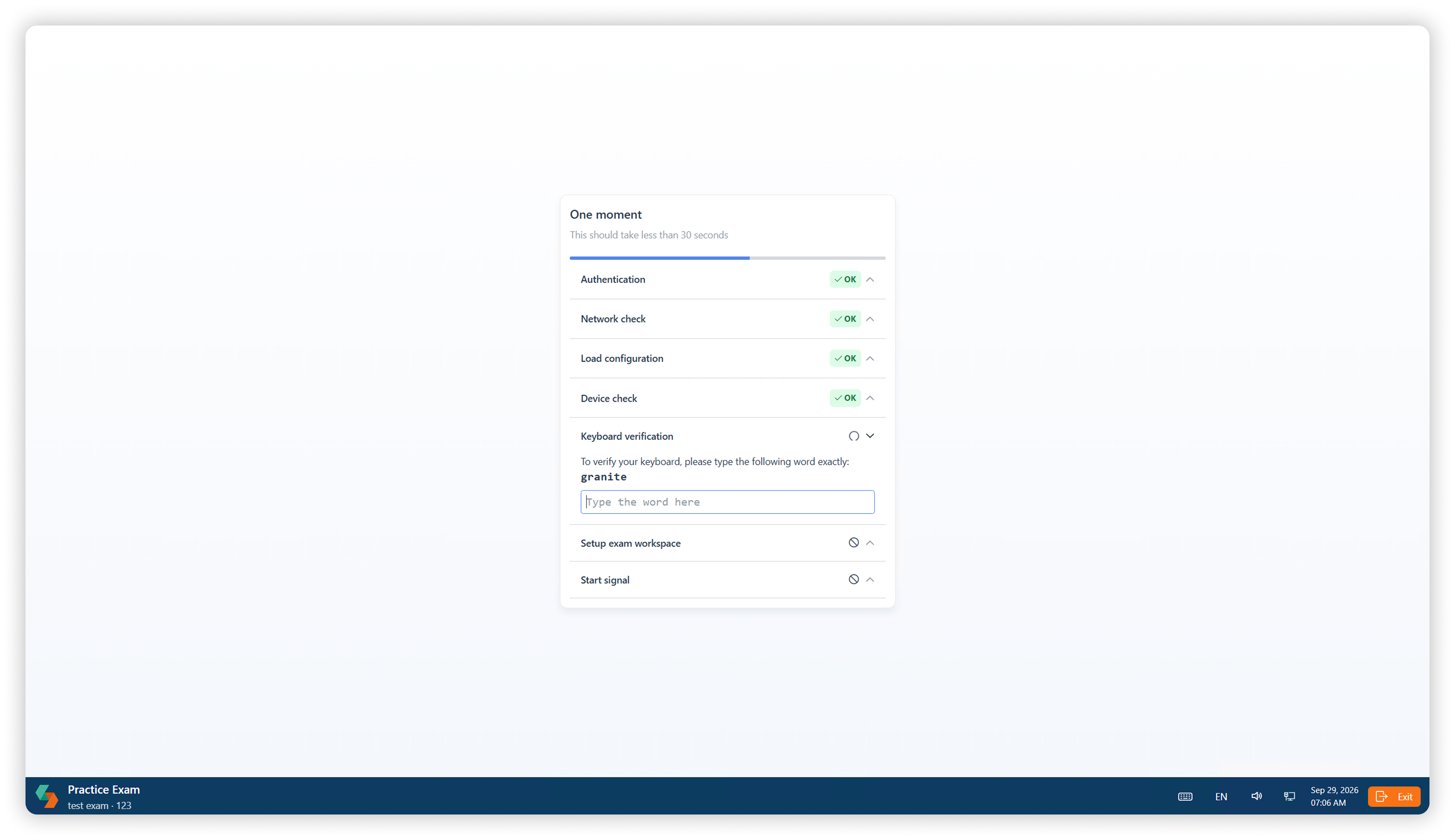
Task: Click the loading progress bar
Action: point(727,258)
